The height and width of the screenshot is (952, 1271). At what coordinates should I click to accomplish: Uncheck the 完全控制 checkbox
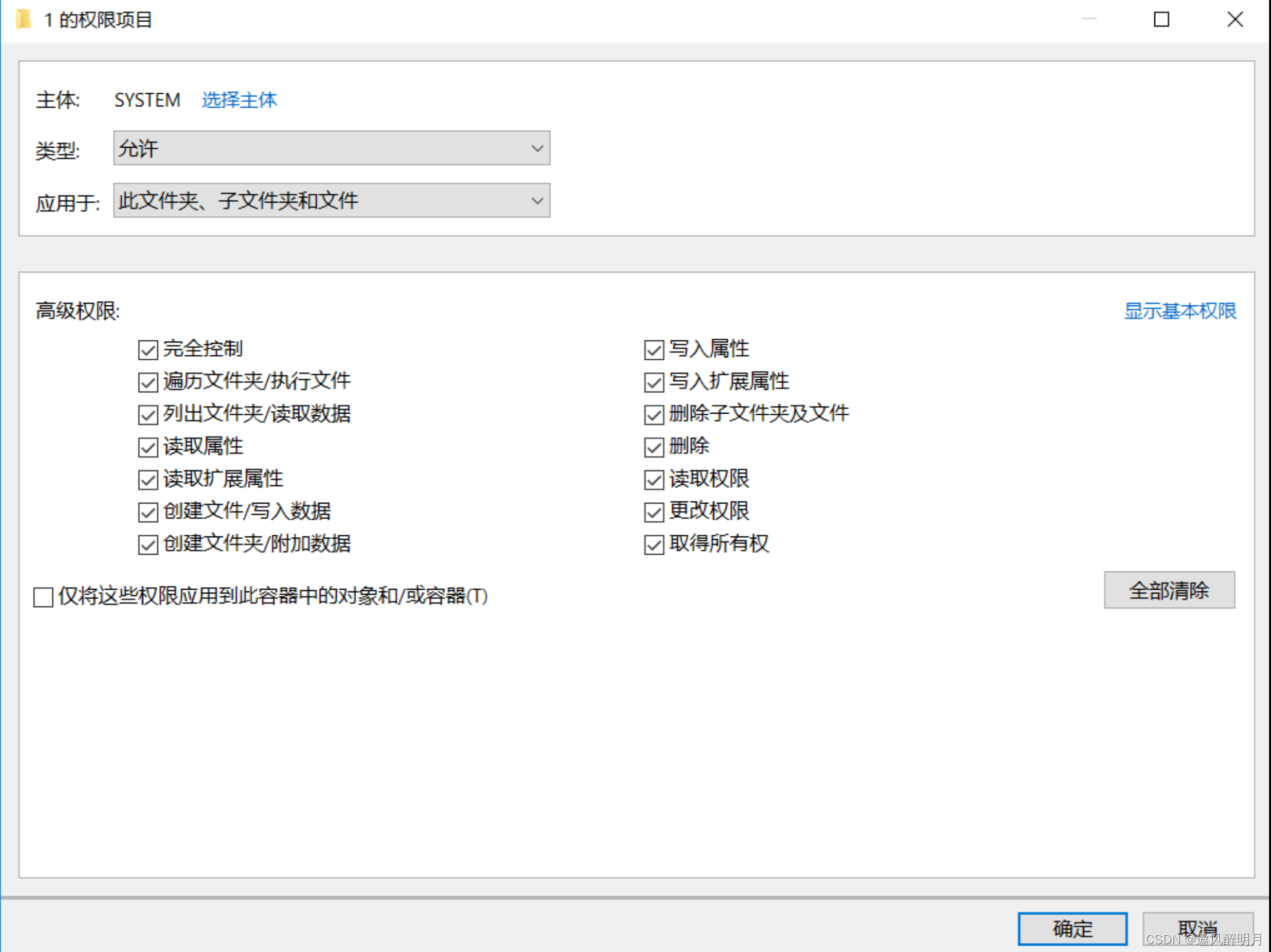tap(148, 350)
